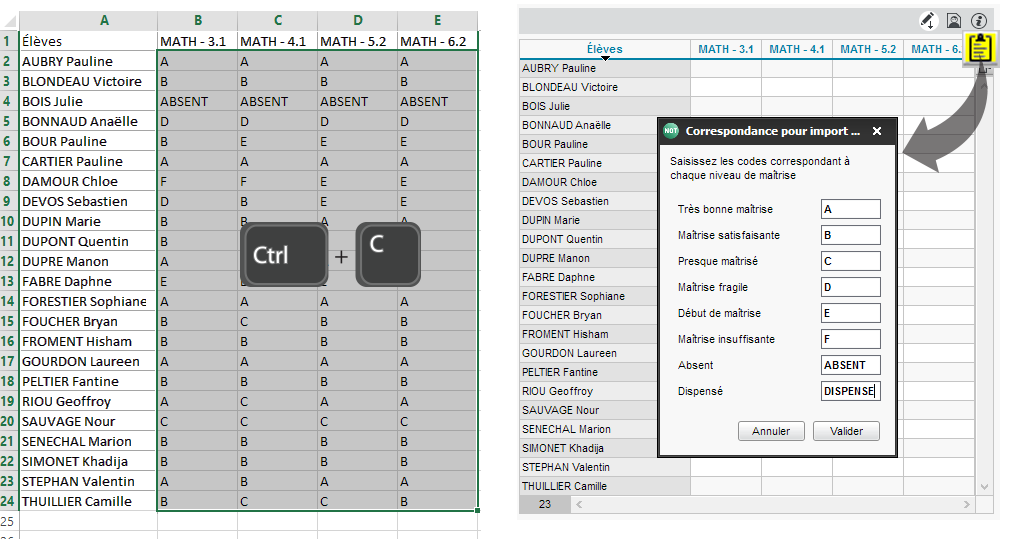This screenshot has width=1012, height=539.
Task: Edit the Maîtrise satisfaisante code field
Action: (851, 235)
